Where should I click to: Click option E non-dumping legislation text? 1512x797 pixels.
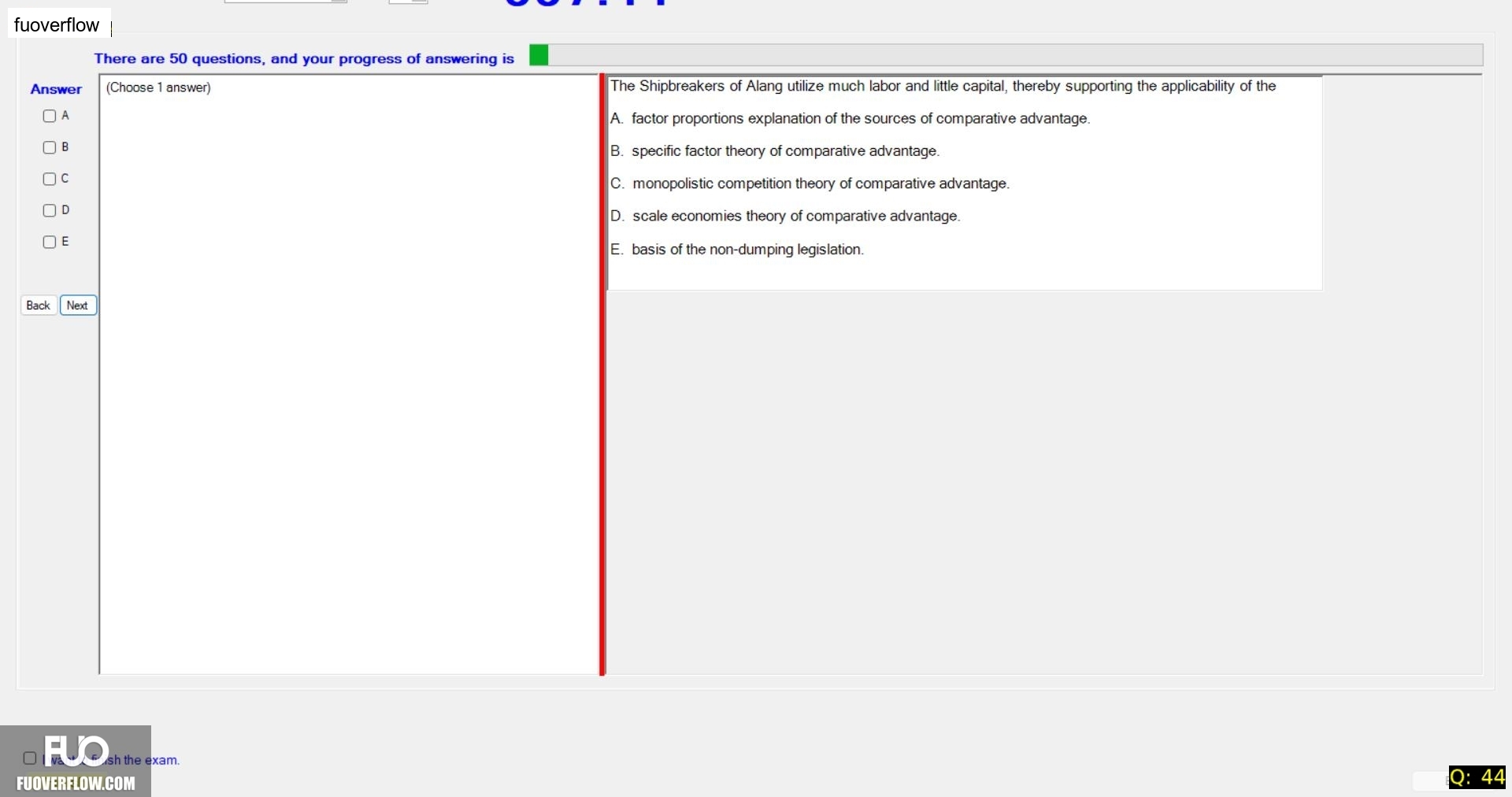[737, 249]
